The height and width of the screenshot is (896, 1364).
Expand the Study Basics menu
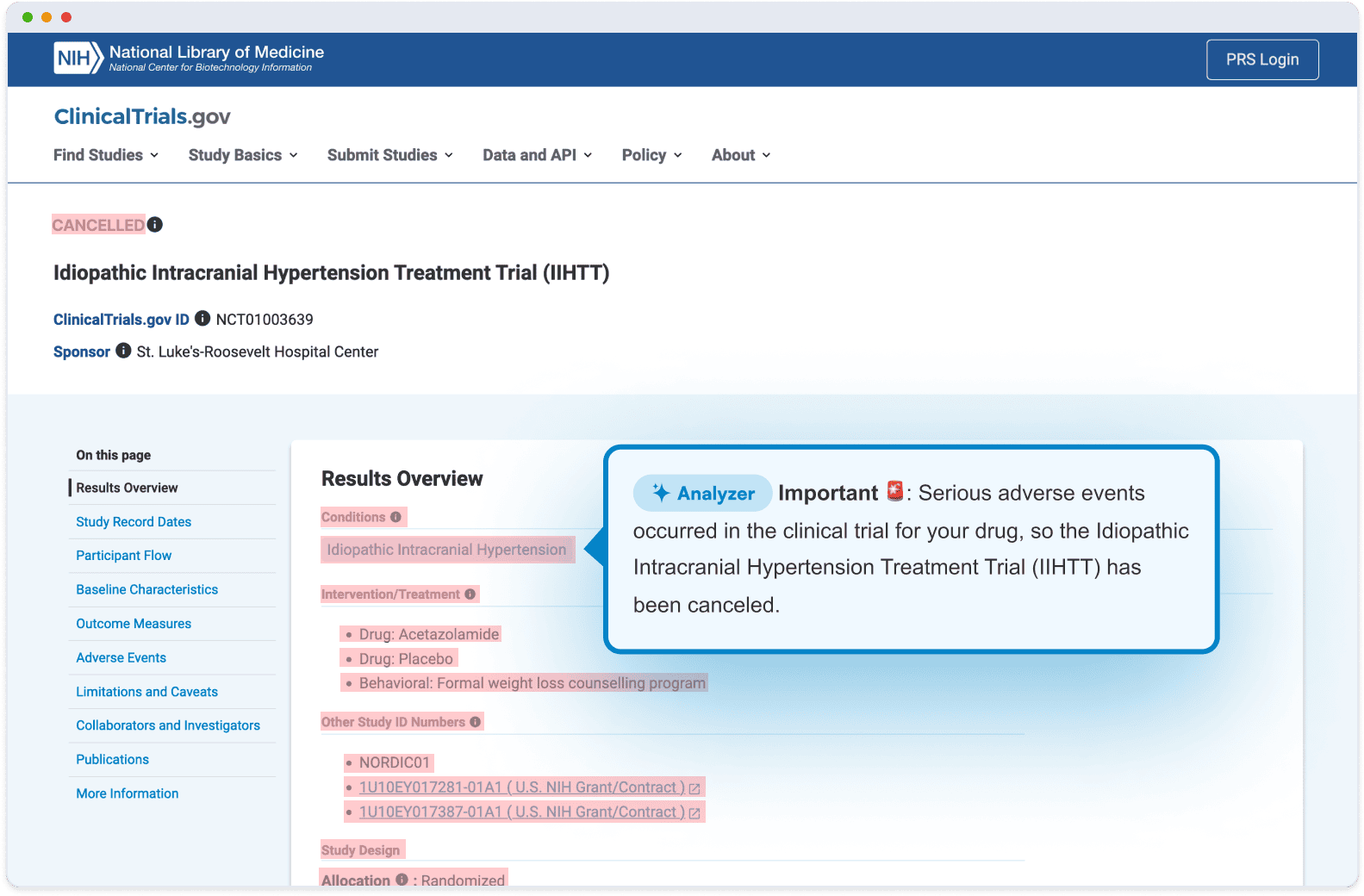coord(243,155)
